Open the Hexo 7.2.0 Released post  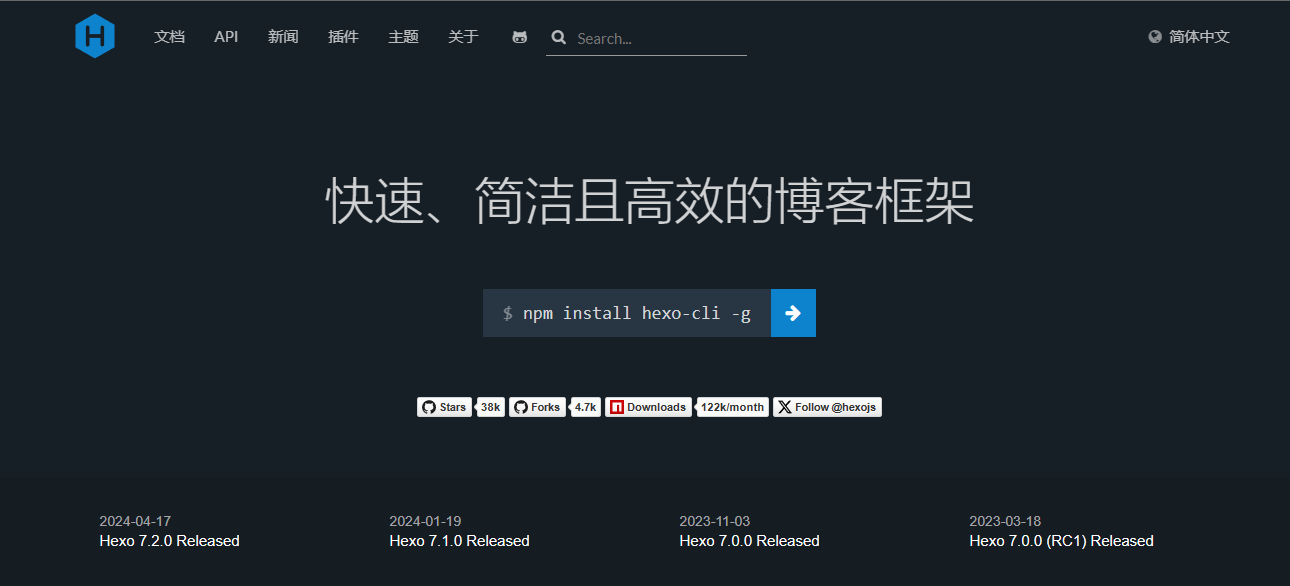169,541
